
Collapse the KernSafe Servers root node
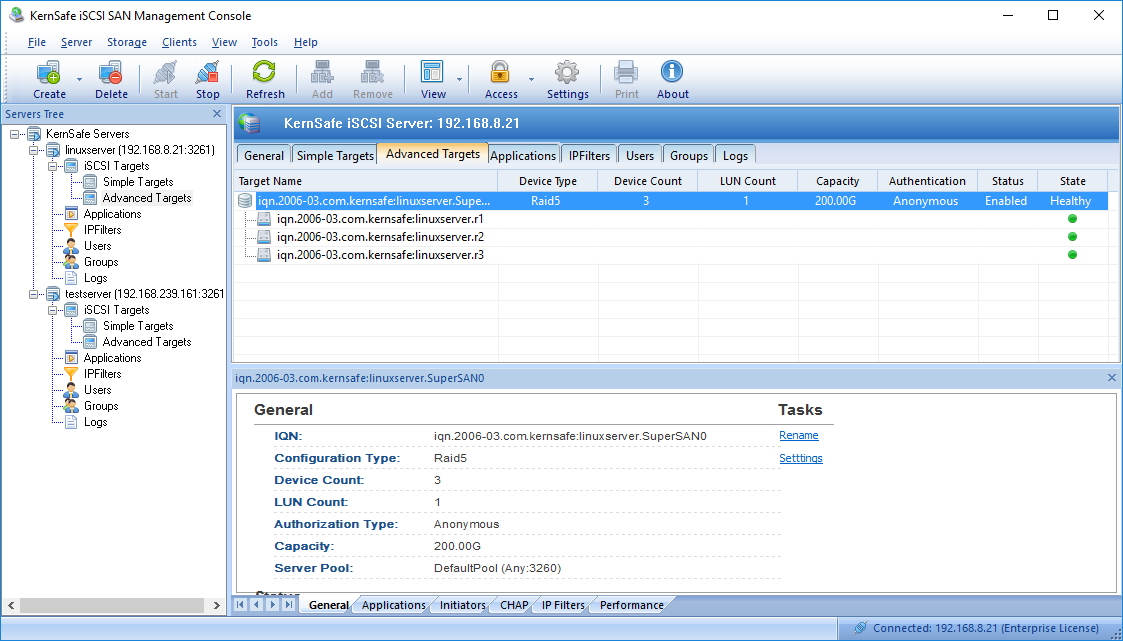click(x=14, y=134)
